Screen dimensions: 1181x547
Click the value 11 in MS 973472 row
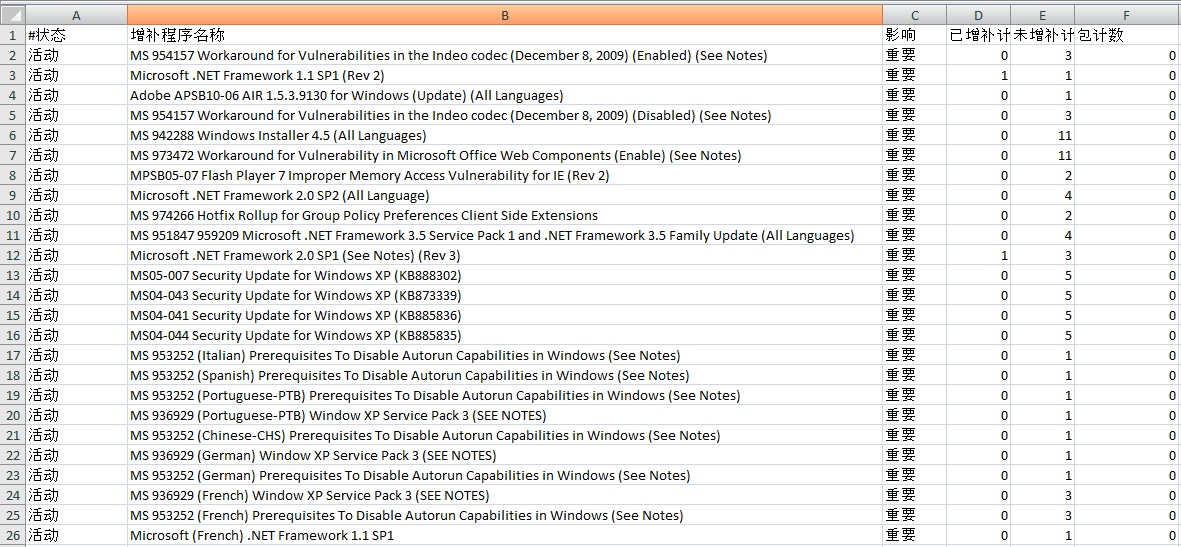click(1042, 155)
